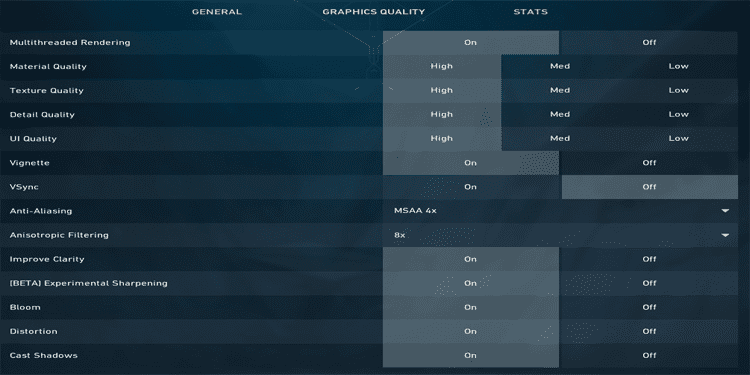
Task: Click the Detail Quality label
Action: pos(42,115)
